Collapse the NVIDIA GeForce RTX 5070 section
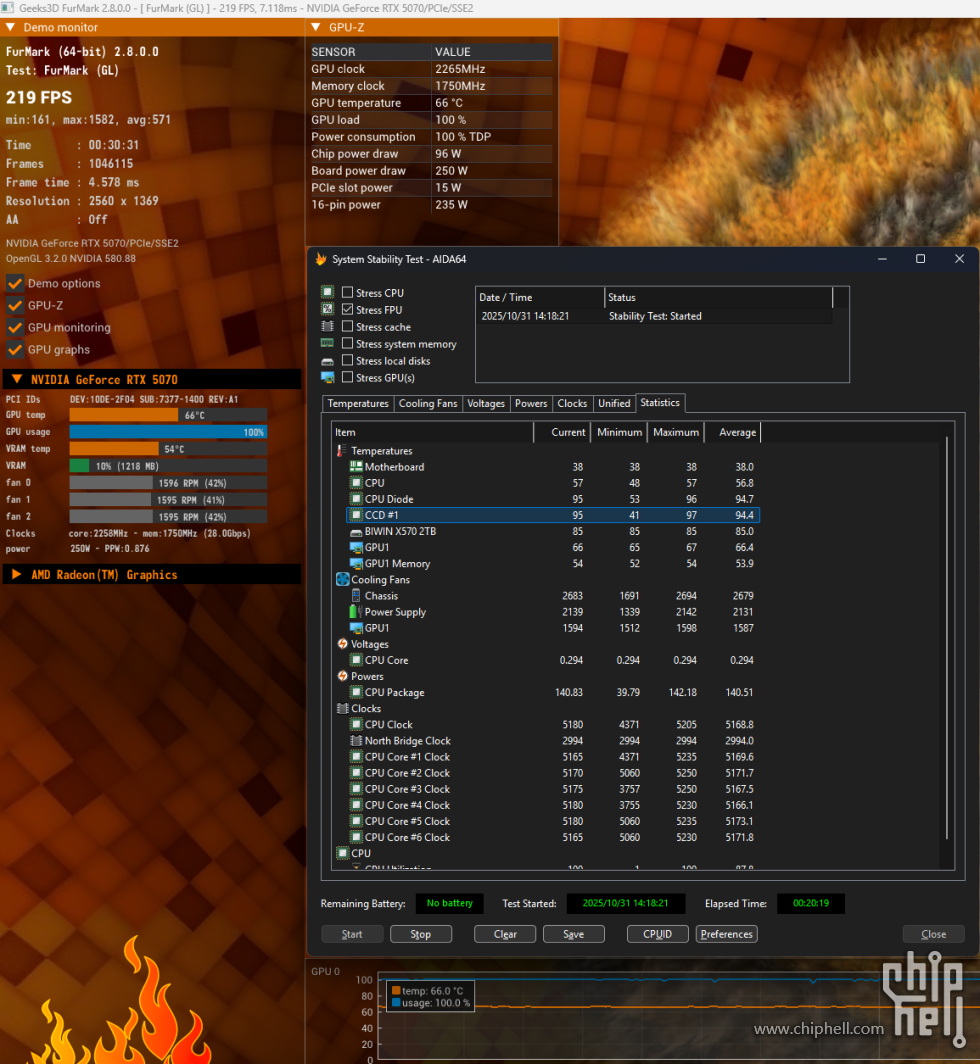 (x=17, y=379)
